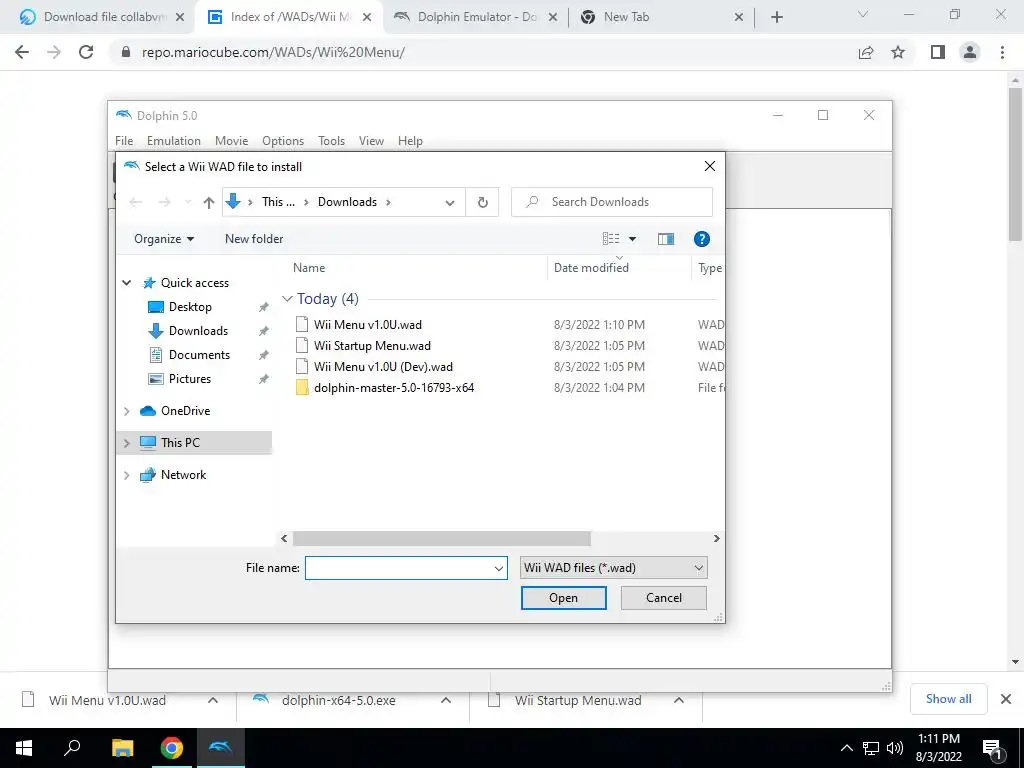Expand Network tree node

(127, 475)
